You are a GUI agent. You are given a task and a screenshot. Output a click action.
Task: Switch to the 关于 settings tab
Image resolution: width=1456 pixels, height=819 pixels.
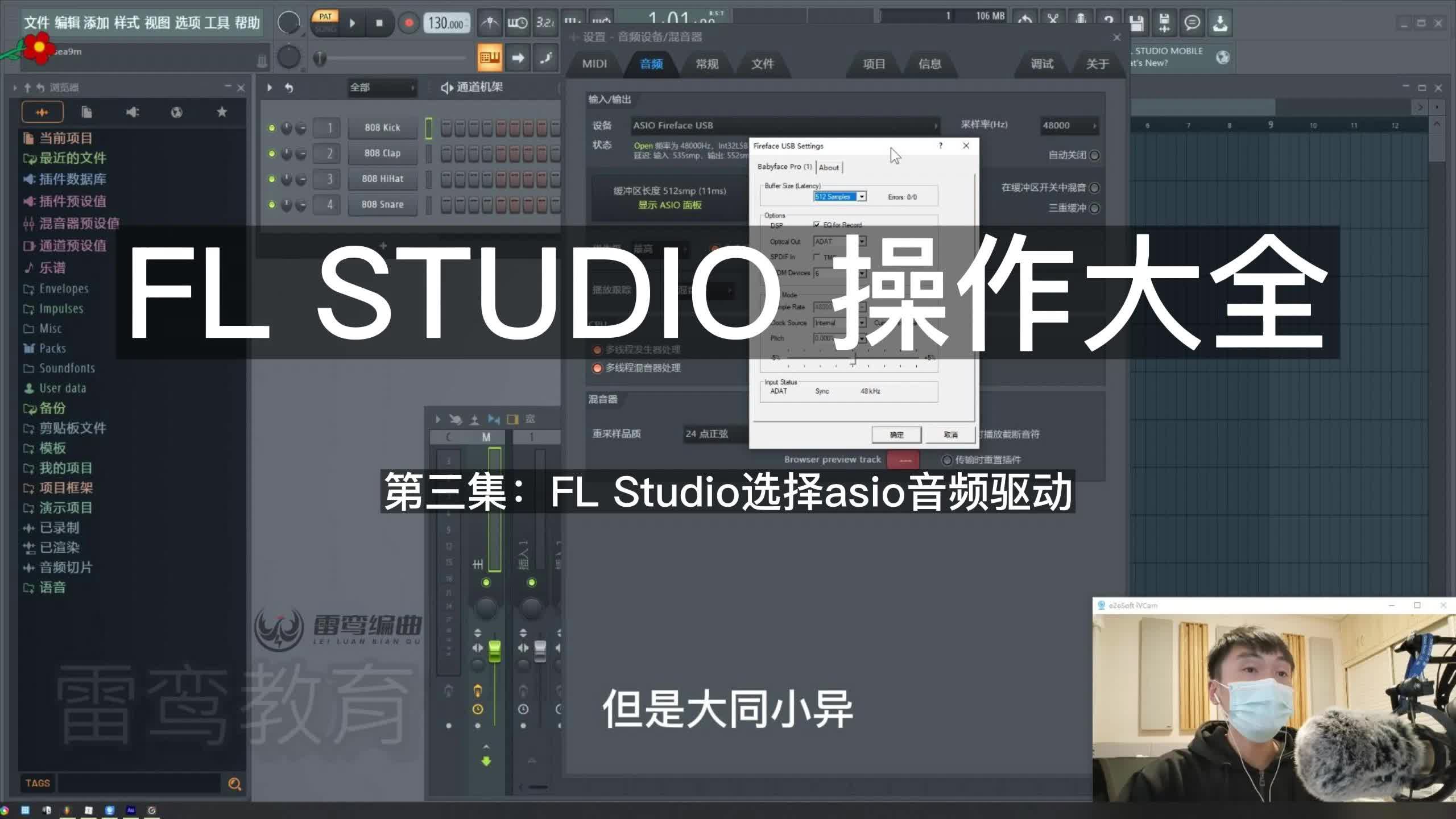click(1097, 64)
